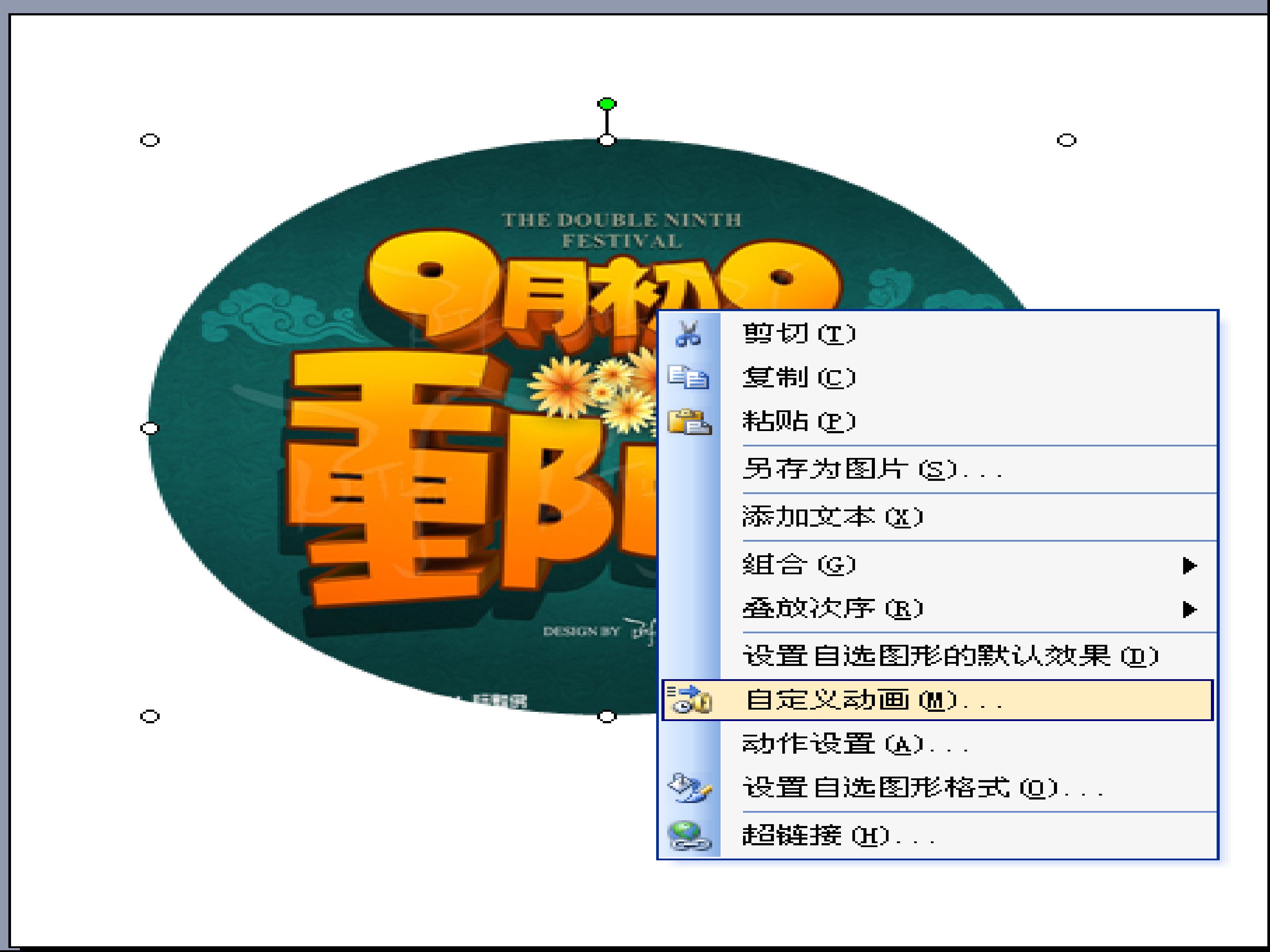This screenshot has width=1270, height=952.
Task: Click the Hyperlink globe icon
Action: pyautogui.click(x=689, y=836)
